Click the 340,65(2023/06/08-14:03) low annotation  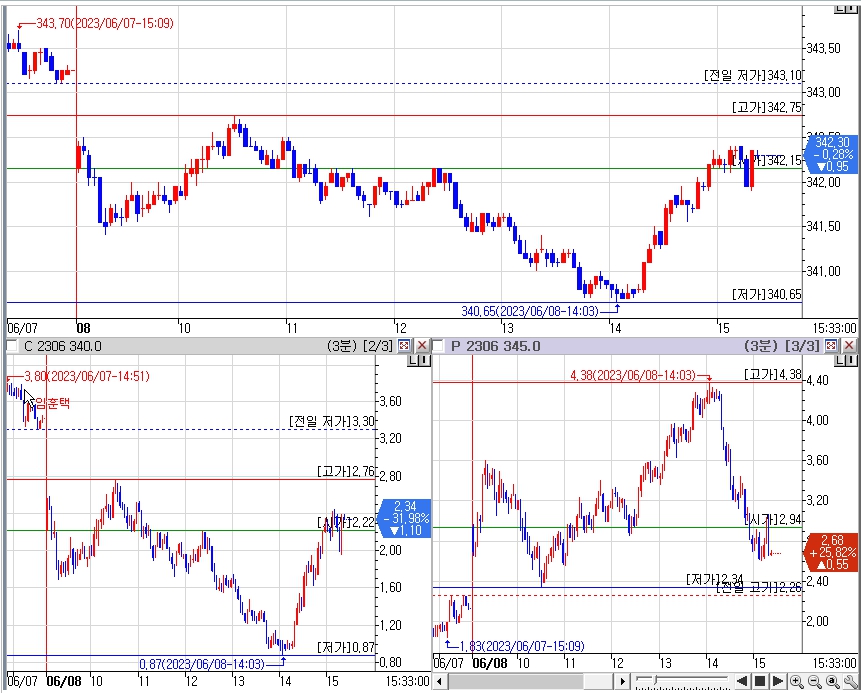tap(530, 311)
